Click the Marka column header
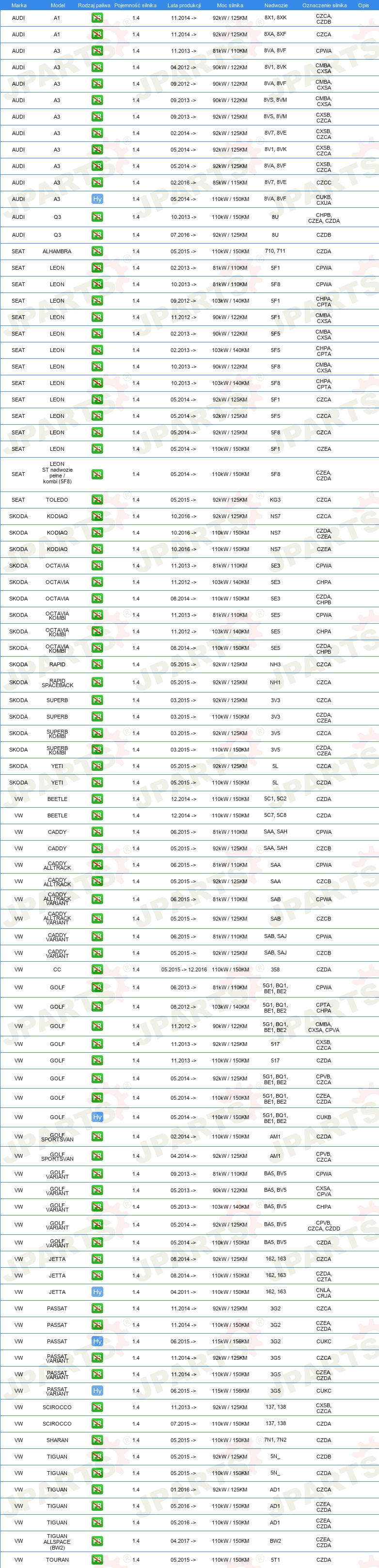The image size is (379, 1568). point(19,5)
